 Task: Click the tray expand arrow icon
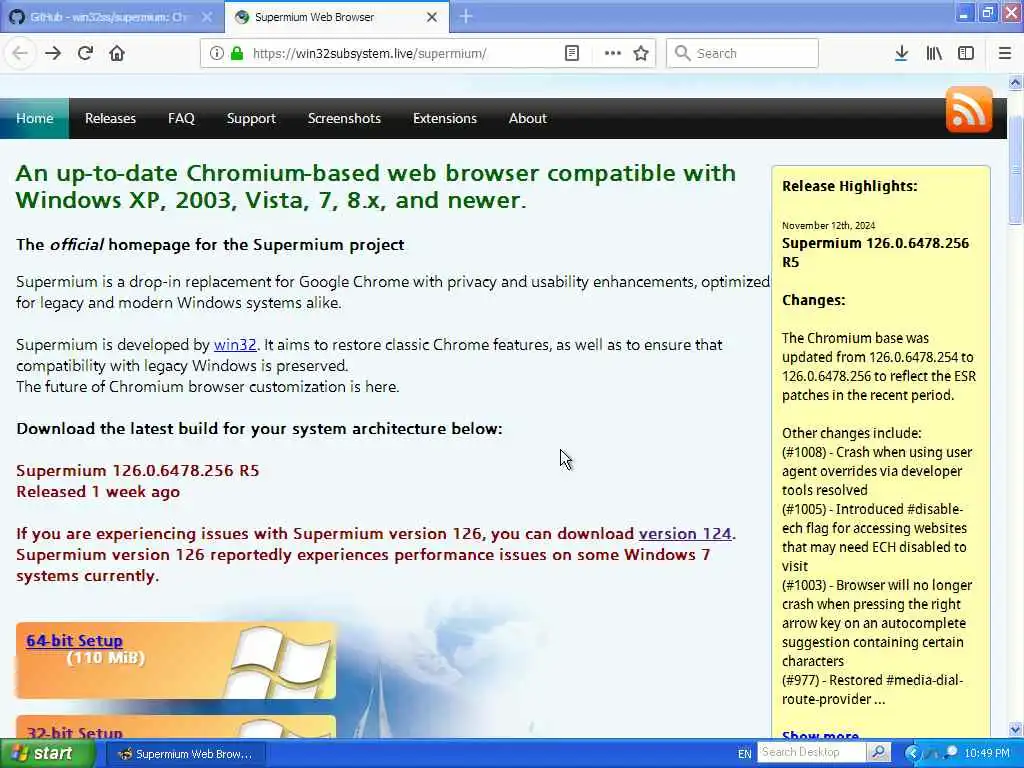912,753
